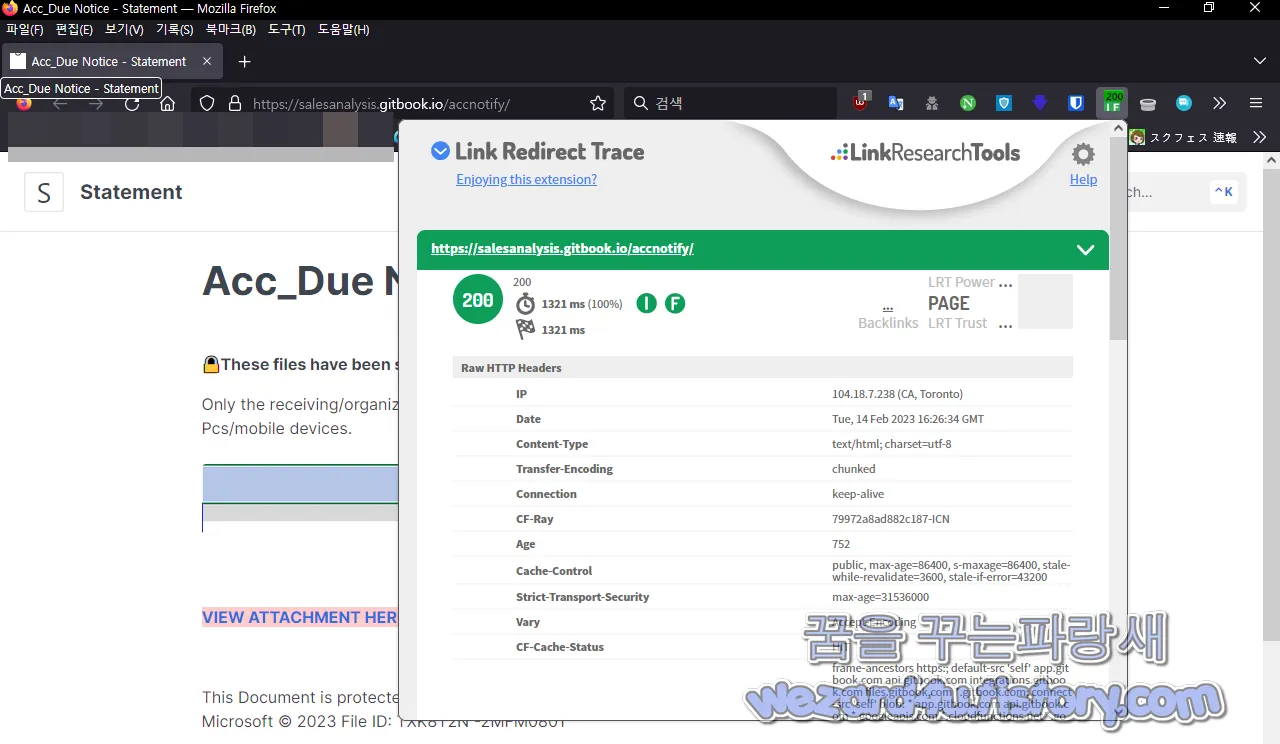Go to Firefox home page
Viewport: 1280px width, 744px height.
point(168,104)
